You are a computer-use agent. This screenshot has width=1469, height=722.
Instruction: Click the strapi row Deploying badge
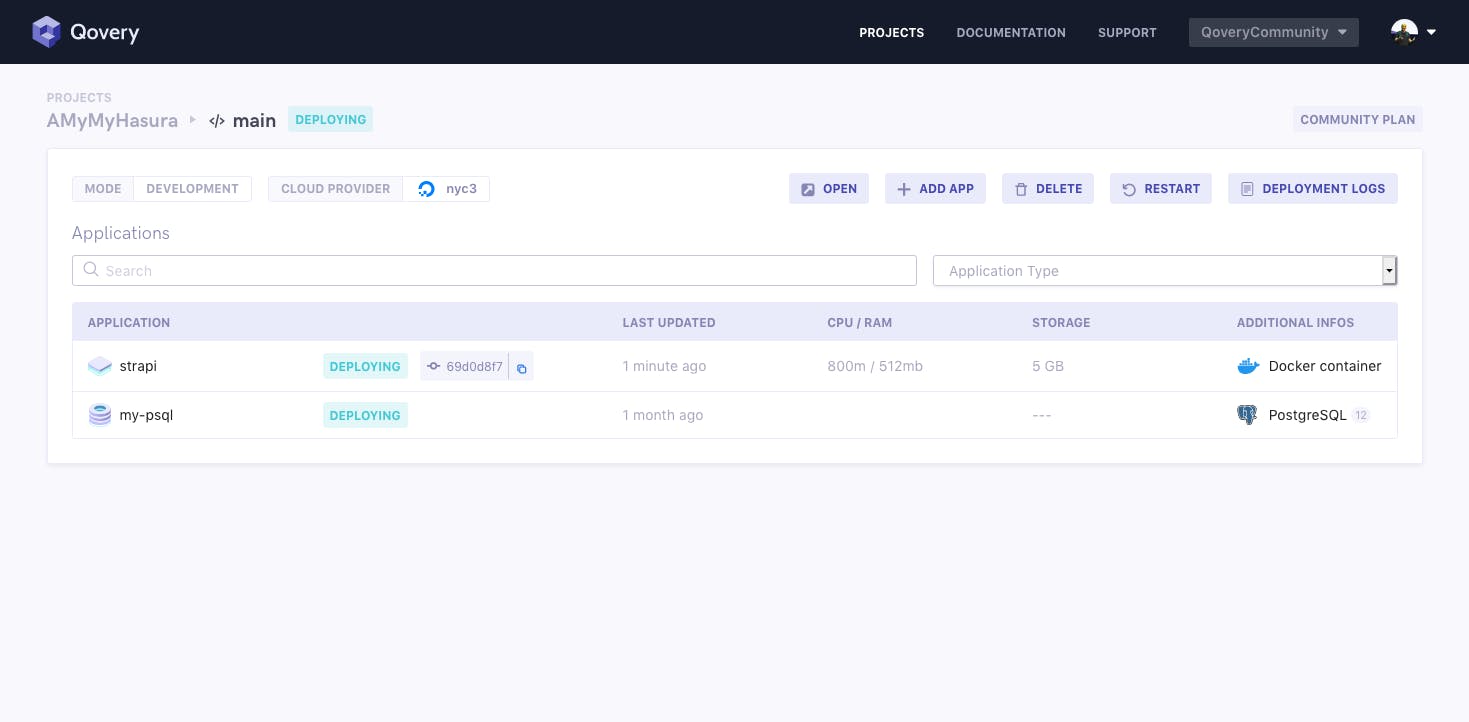[x=365, y=367]
